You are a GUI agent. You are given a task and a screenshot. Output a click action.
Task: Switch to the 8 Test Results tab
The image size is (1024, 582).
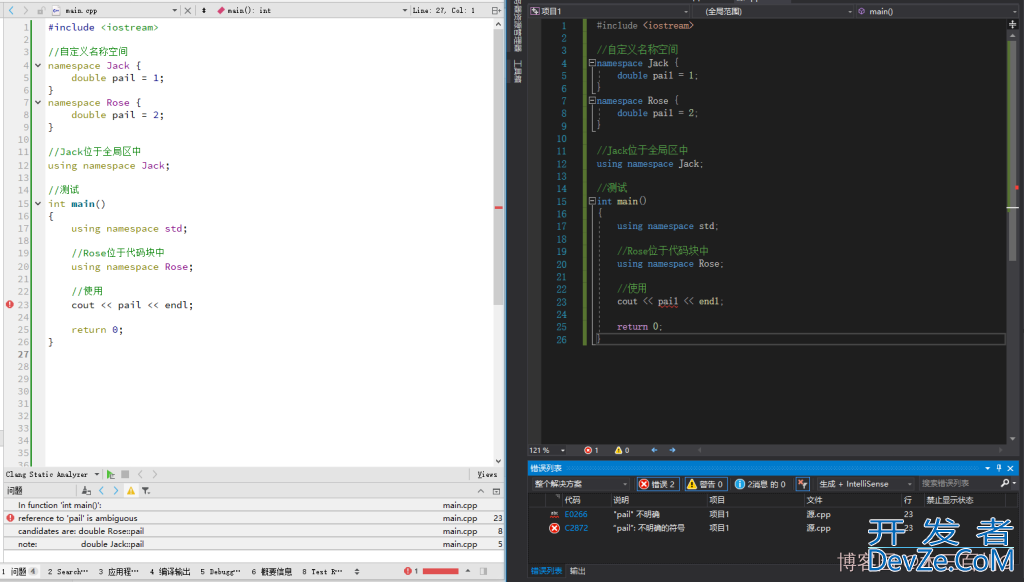click(323, 572)
